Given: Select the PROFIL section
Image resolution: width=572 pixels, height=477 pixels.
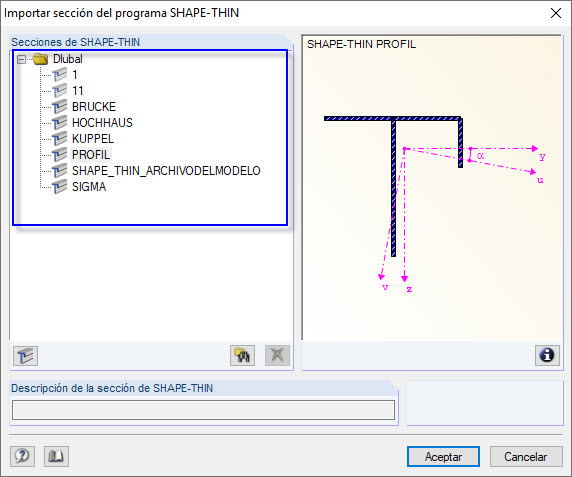Looking at the screenshot, I should point(90,155).
